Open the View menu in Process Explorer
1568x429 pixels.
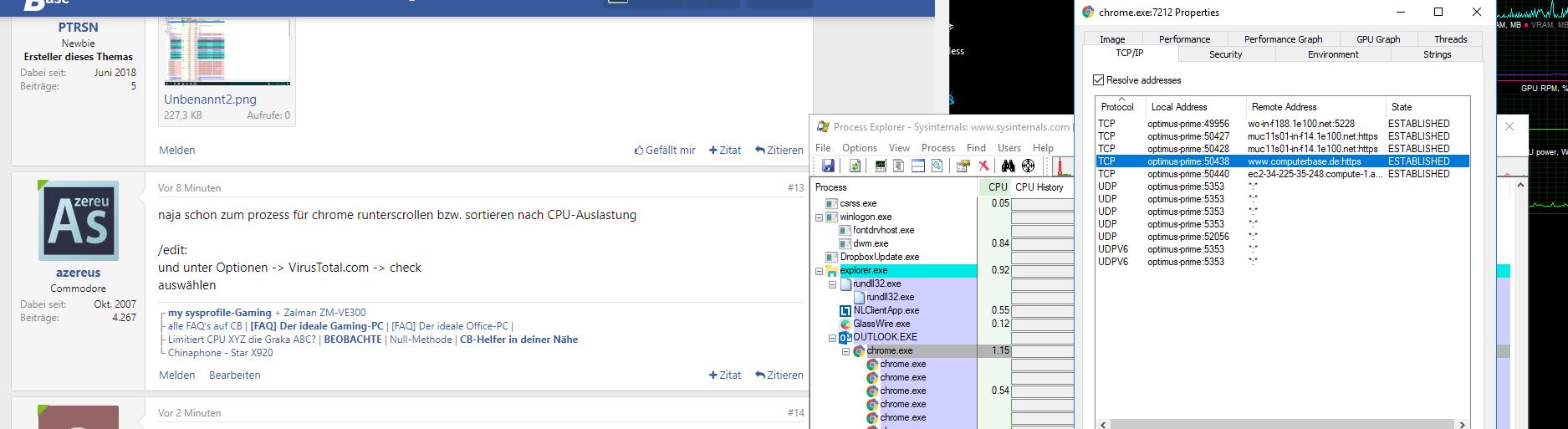point(899,147)
